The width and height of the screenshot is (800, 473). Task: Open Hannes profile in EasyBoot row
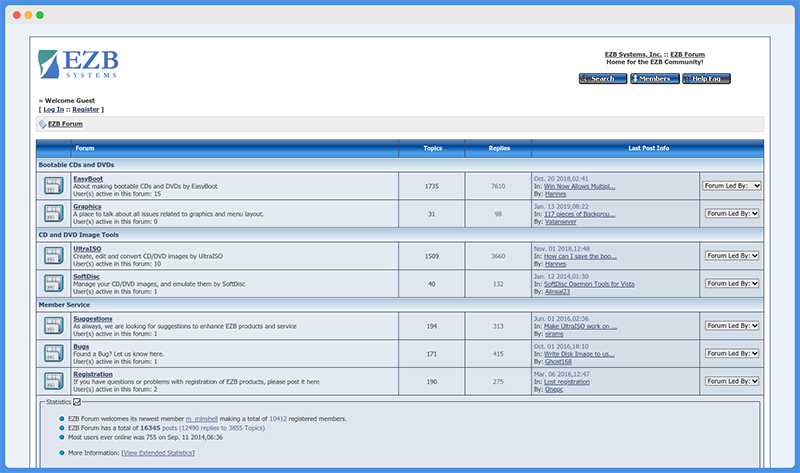pos(555,194)
